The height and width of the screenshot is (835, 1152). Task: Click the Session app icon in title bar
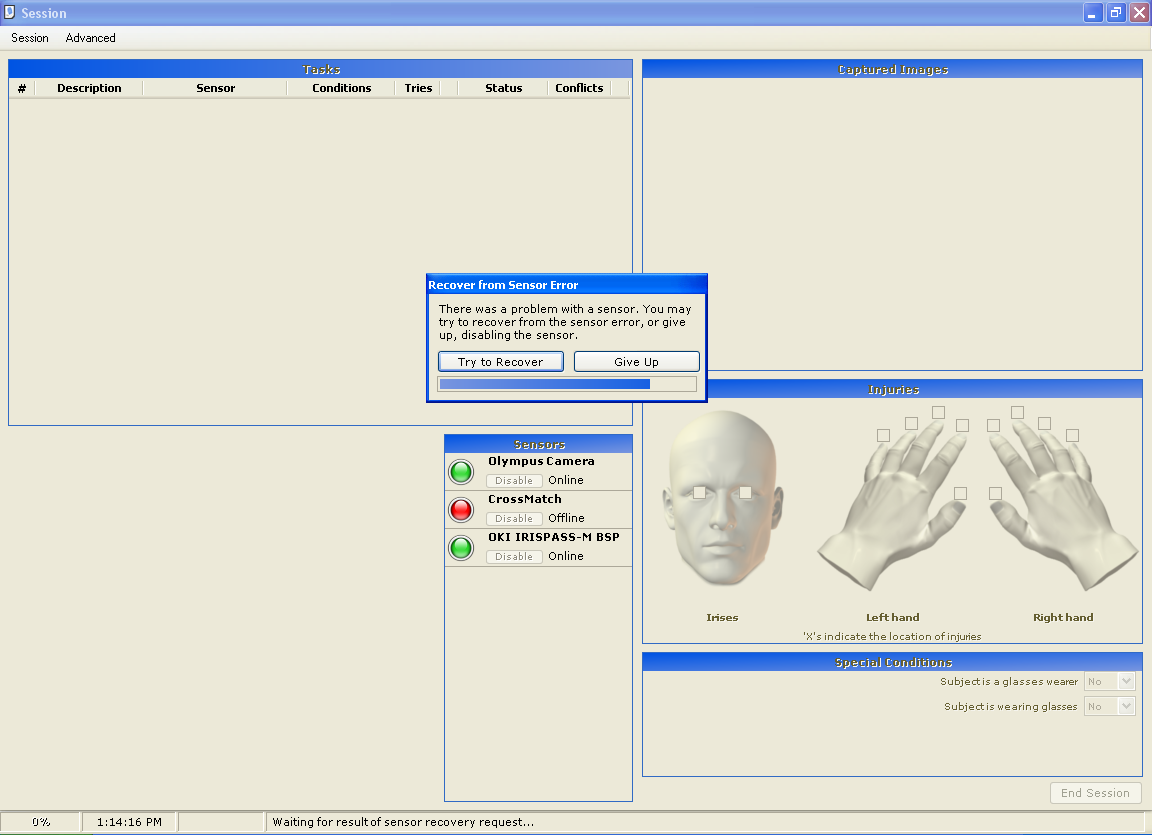10,13
